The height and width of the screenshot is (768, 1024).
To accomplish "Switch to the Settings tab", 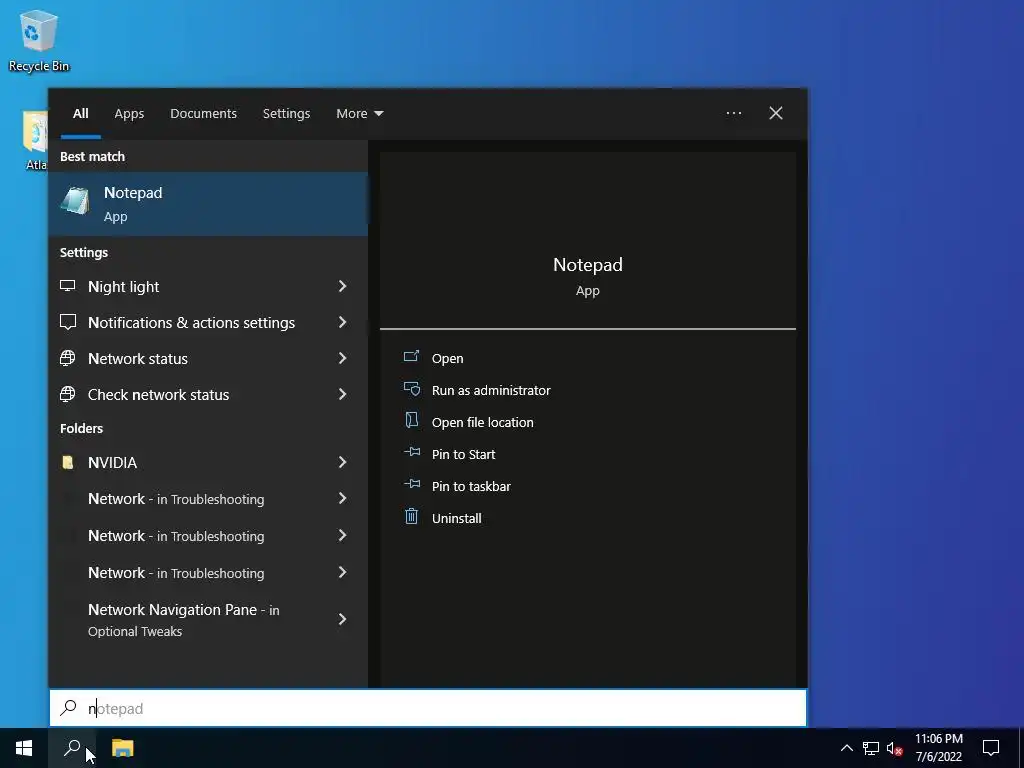I will [286, 114].
